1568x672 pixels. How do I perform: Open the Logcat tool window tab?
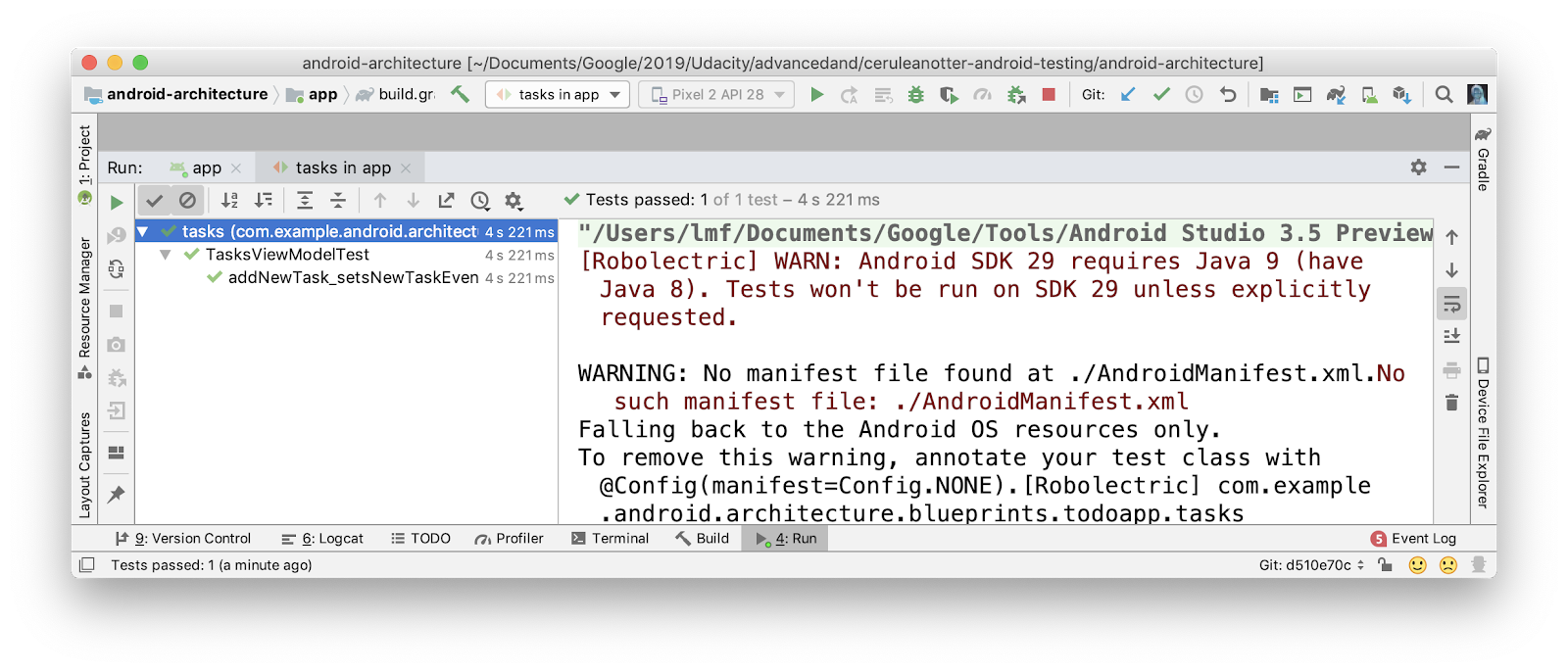pos(322,539)
